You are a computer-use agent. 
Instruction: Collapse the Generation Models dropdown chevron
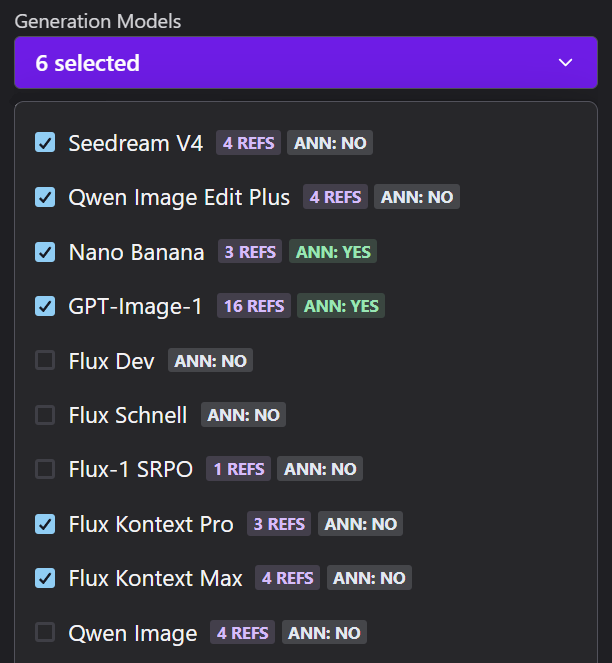point(566,63)
